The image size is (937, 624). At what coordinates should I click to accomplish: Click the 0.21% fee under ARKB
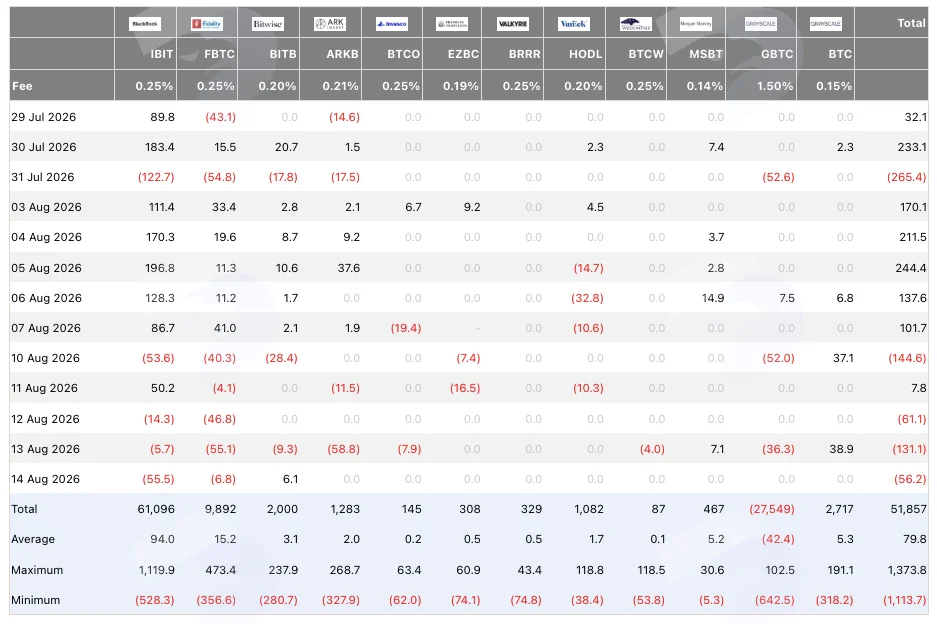(341, 86)
